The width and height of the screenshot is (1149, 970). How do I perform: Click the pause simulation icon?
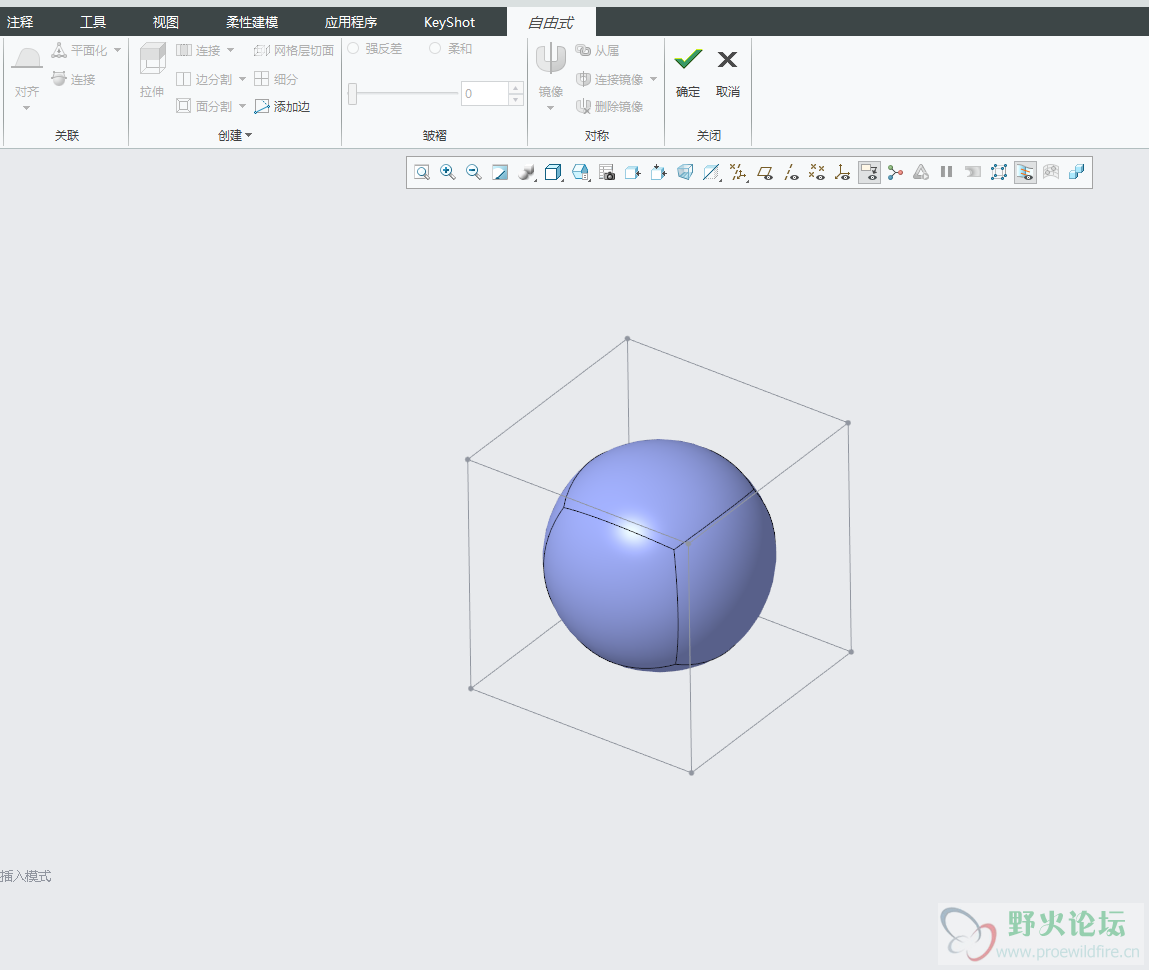946,173
